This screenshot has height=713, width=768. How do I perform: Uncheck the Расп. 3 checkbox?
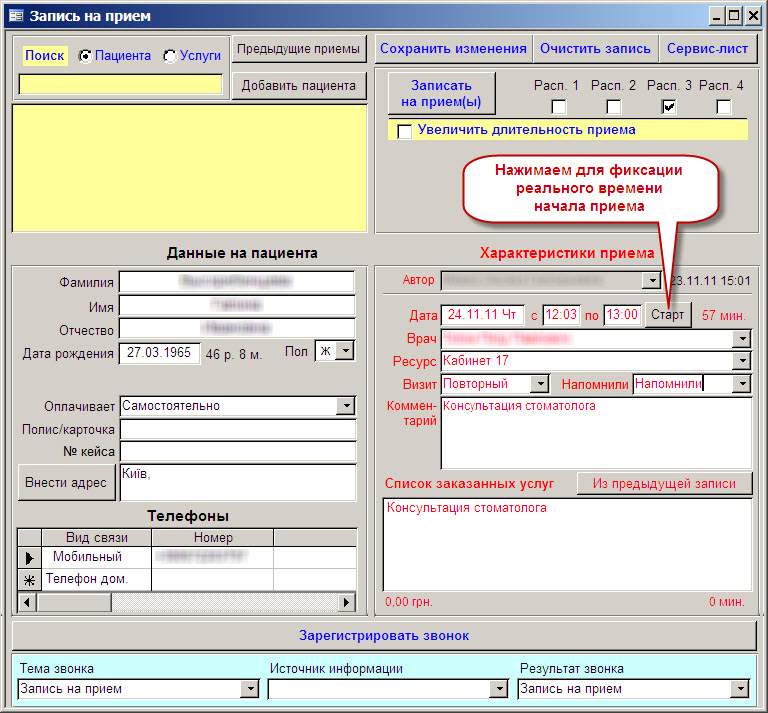click(x=669, y=106)
